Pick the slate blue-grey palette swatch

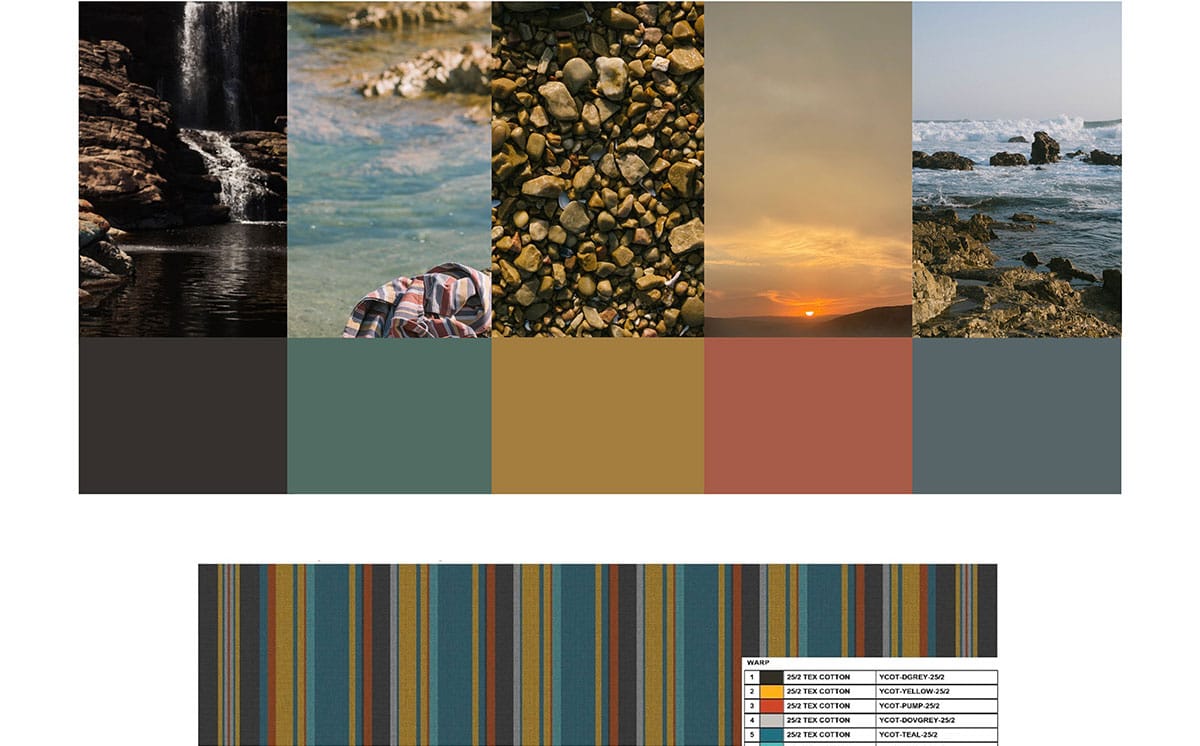tap(1016, 415)
